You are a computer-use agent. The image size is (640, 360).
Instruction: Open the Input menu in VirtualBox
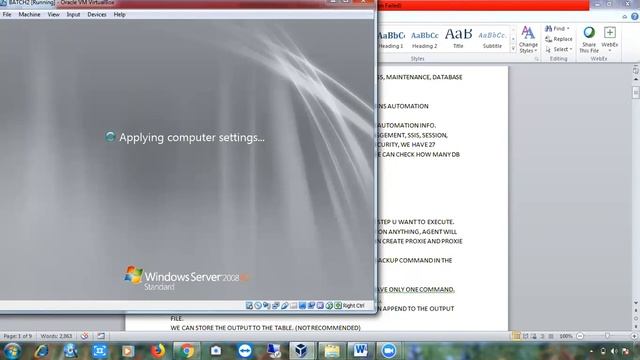click(73, 14)
